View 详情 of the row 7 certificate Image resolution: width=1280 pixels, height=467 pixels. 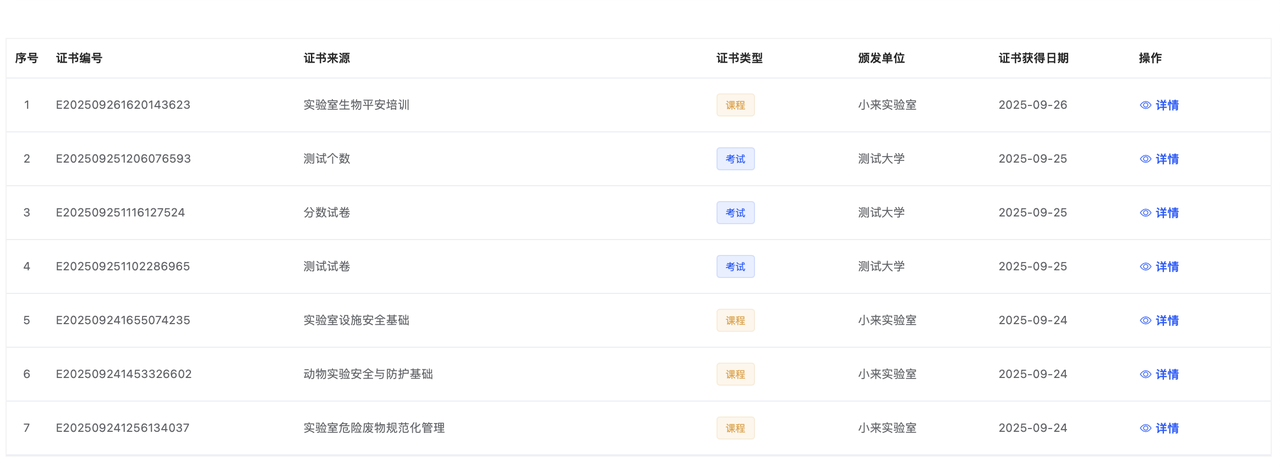click(x=1167, y=428)
